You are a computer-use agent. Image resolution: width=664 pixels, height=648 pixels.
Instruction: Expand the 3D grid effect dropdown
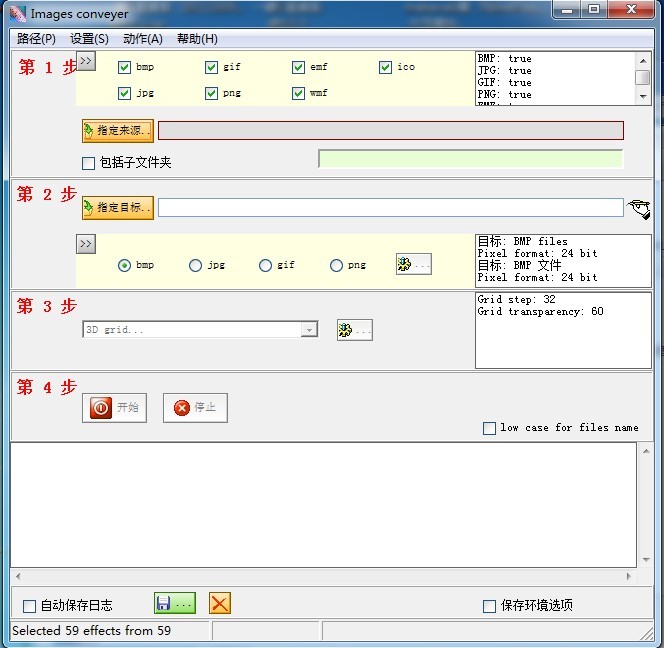pos(309,330)
